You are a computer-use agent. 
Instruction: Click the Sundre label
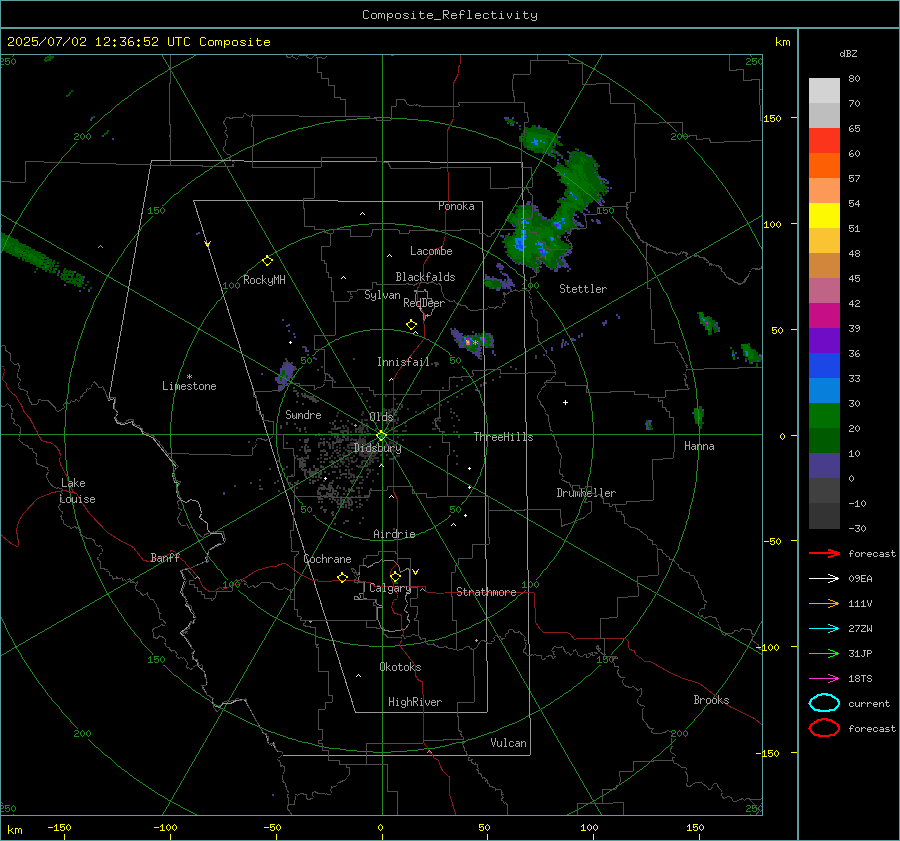[303, 414]
